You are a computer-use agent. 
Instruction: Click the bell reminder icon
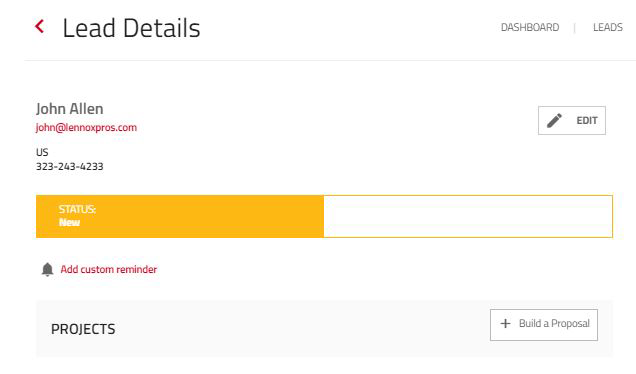point(47,269)
